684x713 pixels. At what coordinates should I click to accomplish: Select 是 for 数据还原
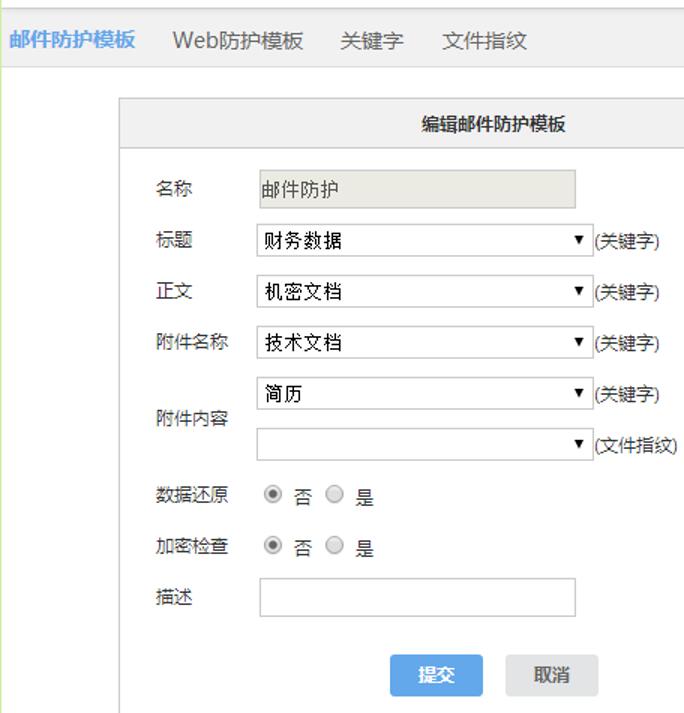click(335, 495)
